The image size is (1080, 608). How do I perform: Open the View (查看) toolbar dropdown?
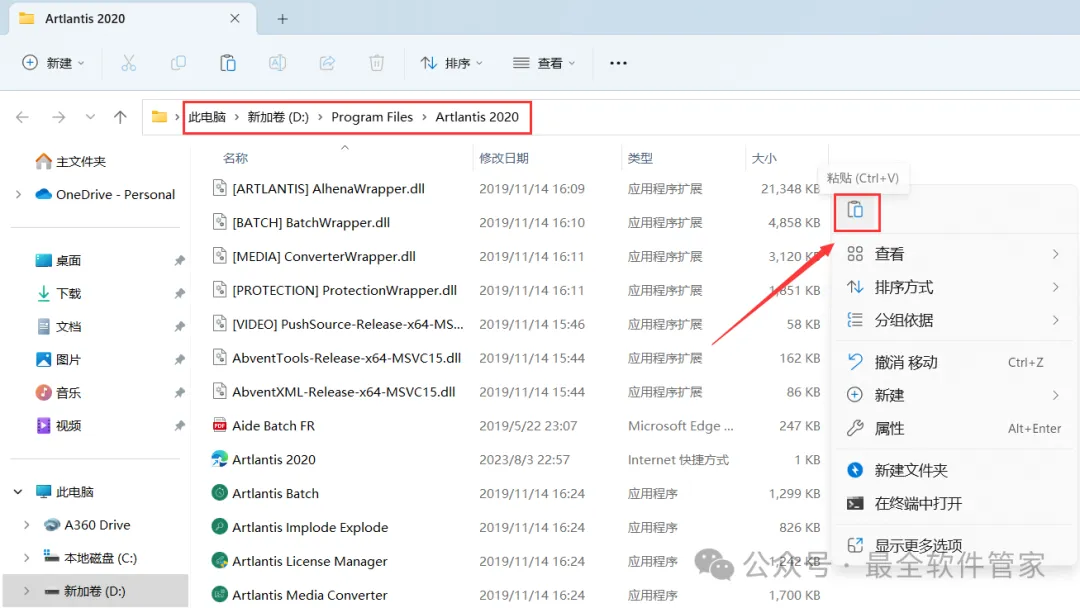(x=543, y=63)
